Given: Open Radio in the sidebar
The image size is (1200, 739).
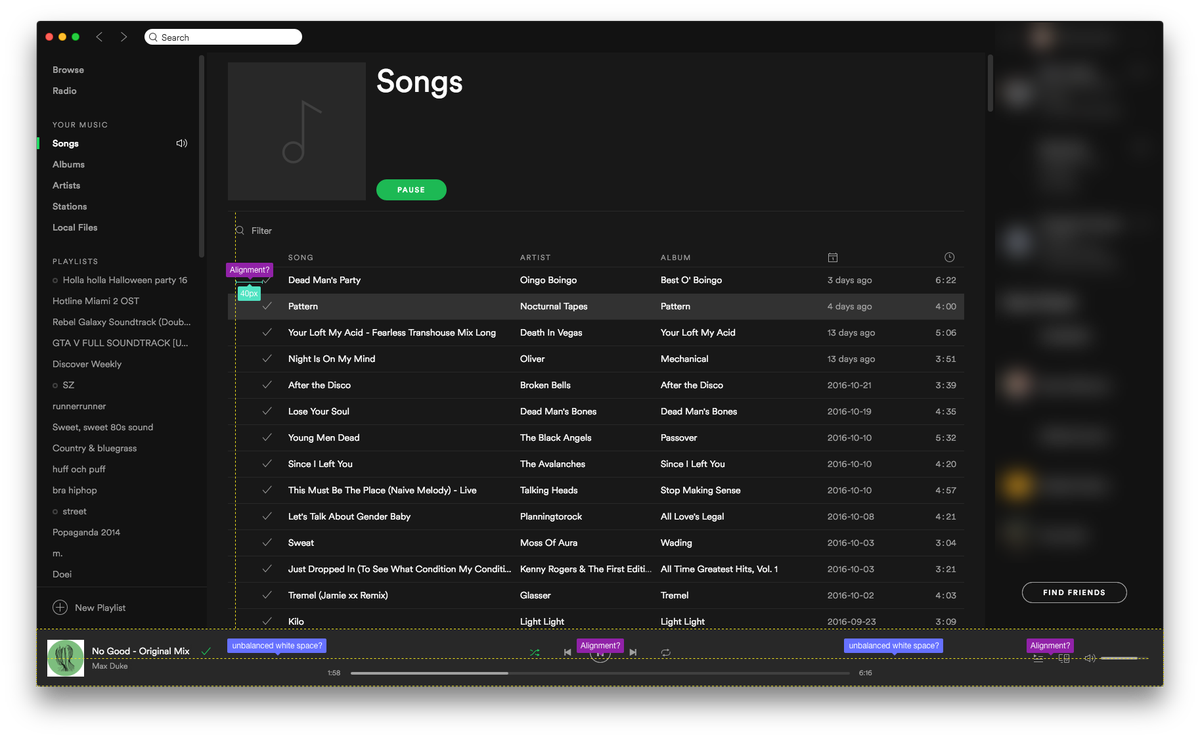Looking at the screenshot, I should pos(64,91).
